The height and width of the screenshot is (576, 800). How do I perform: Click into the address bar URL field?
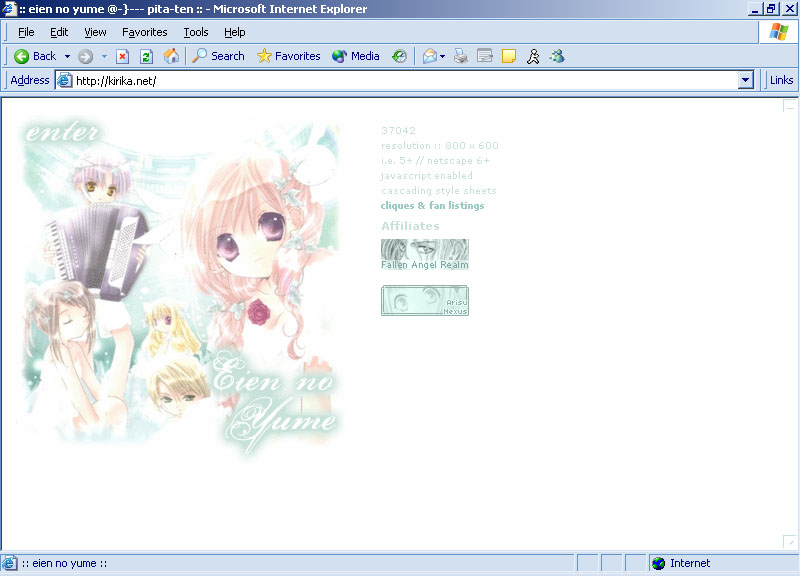point(400,80)
